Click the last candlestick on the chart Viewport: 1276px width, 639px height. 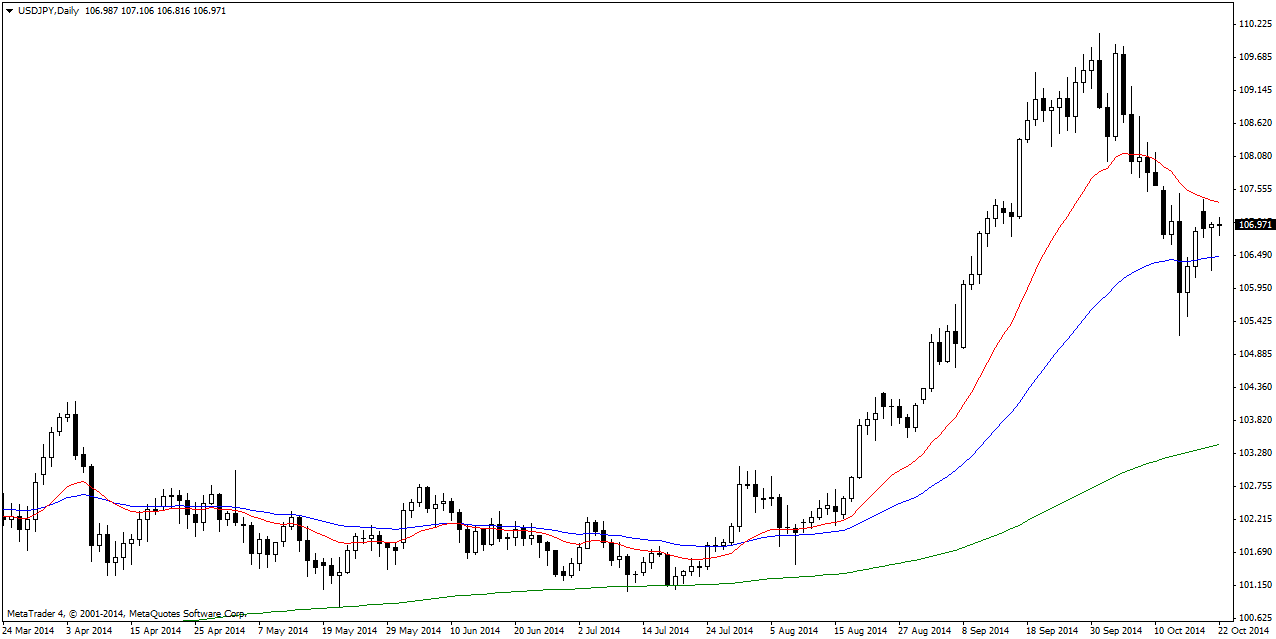[x=1220, y=225]
